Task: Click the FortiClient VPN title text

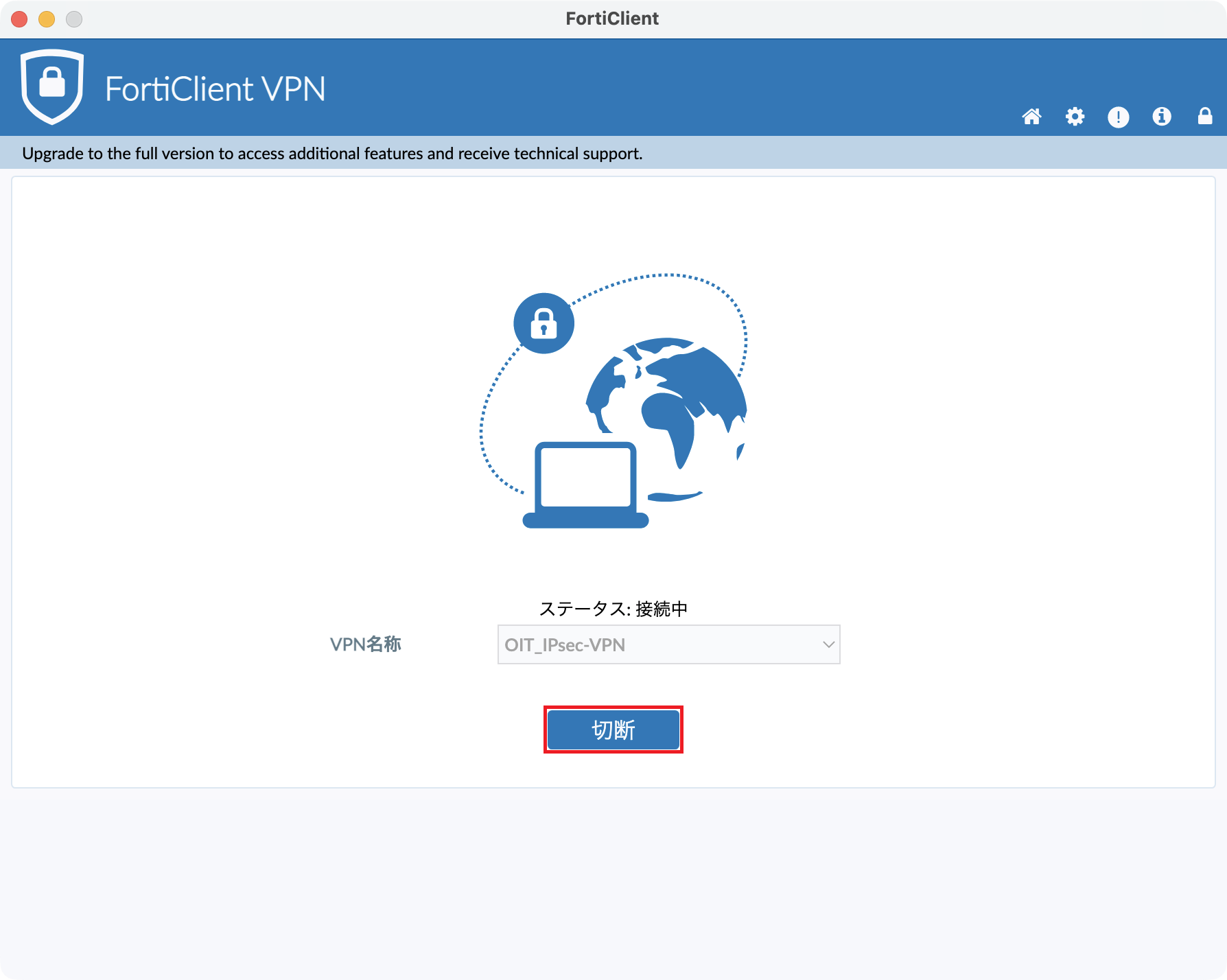Action: (215, 89)
